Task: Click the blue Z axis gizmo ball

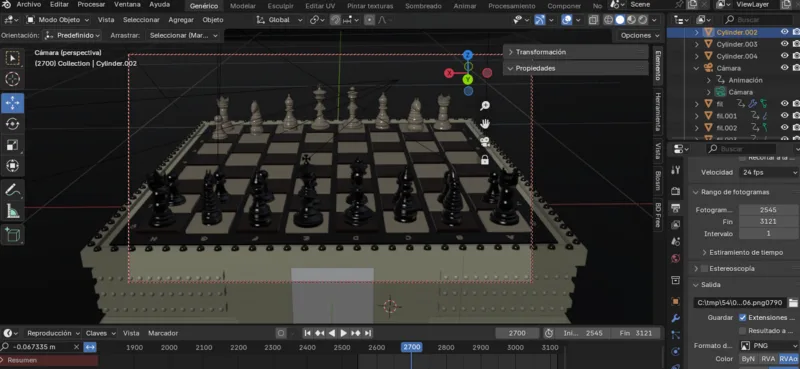Action: [x=468, y=55]
